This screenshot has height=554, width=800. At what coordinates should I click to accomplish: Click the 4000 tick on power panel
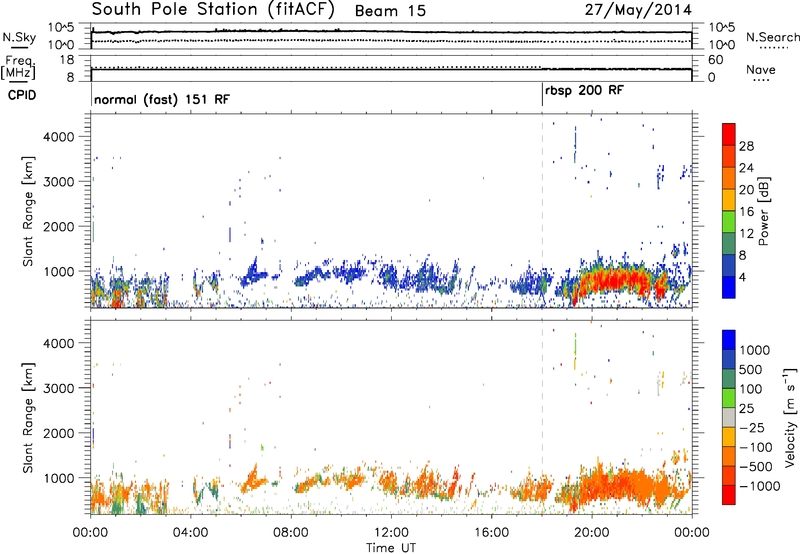[x=58, y=137]
